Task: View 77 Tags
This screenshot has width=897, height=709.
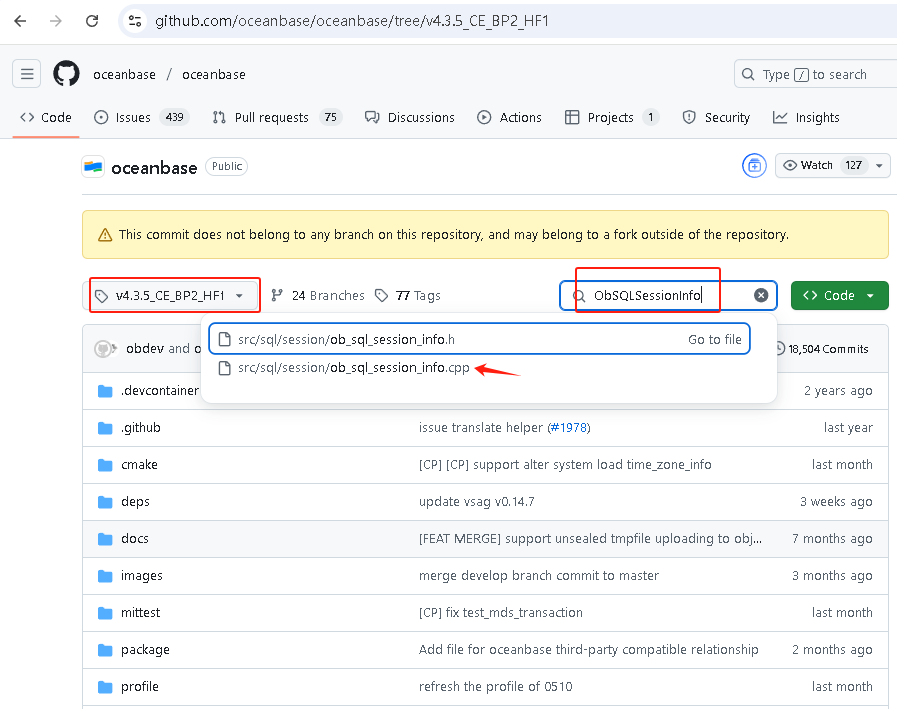Action: point(407,295)
